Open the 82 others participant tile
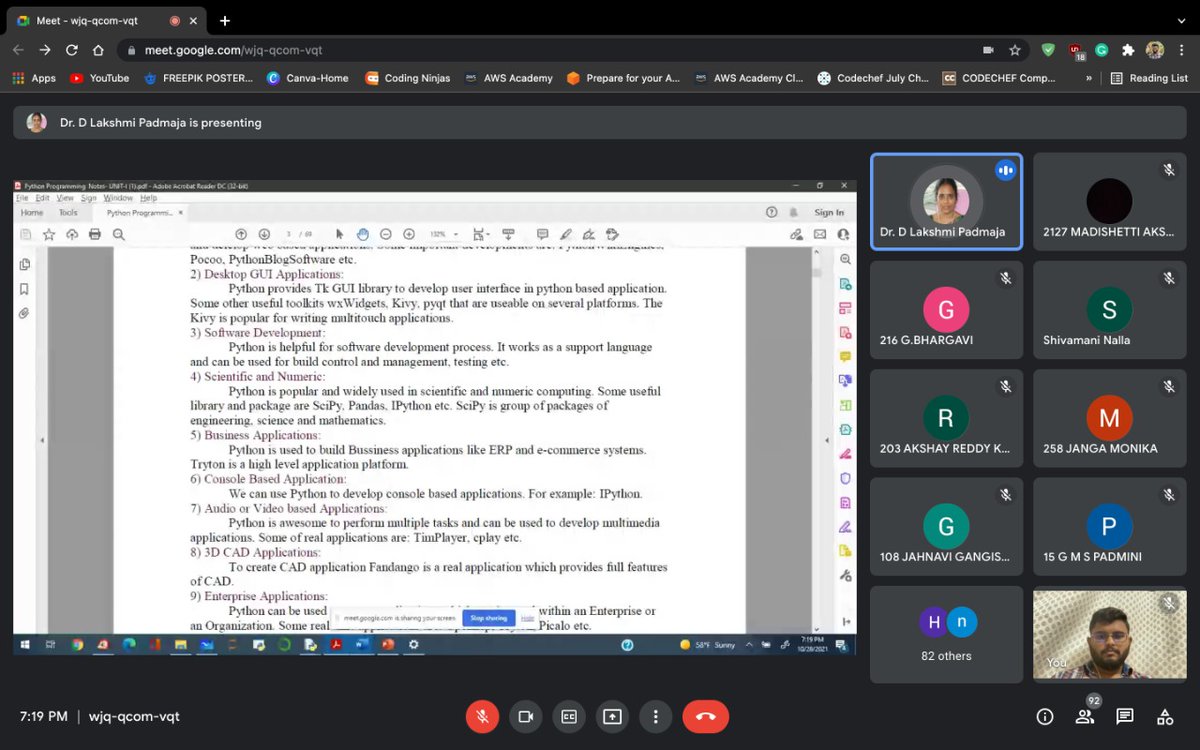1200x750 pixels. (x=946, y=634)
